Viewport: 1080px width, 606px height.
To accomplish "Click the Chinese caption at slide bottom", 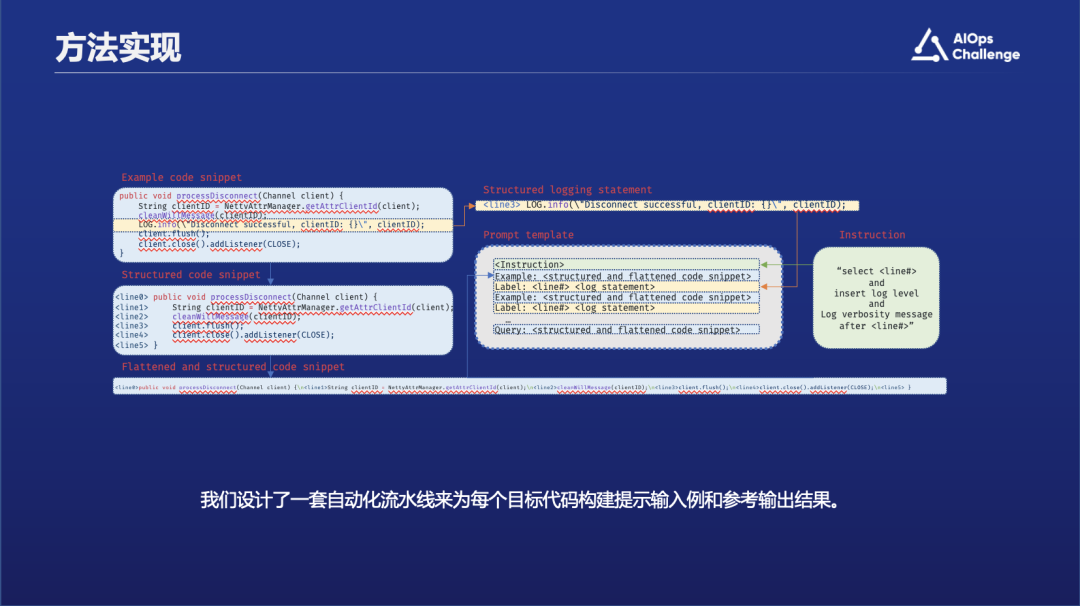I will [x=518, y=500].
